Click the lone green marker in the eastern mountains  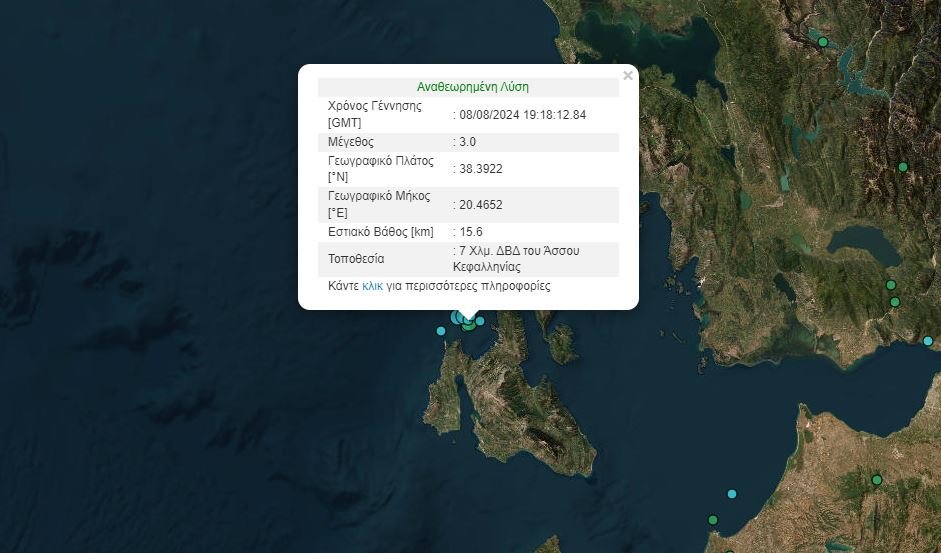(903, 166)
